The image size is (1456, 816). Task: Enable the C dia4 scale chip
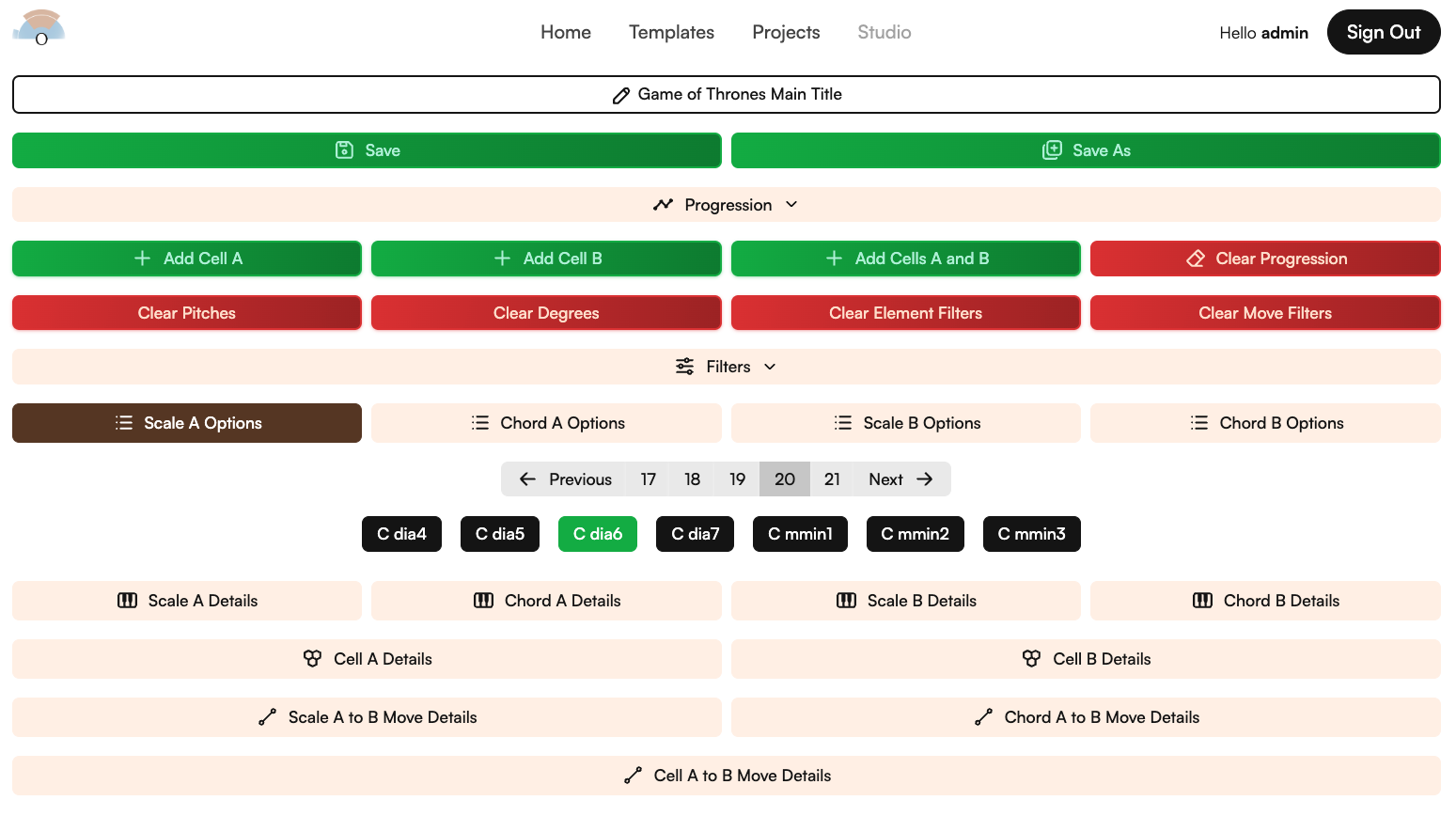(x=401, y=534)
